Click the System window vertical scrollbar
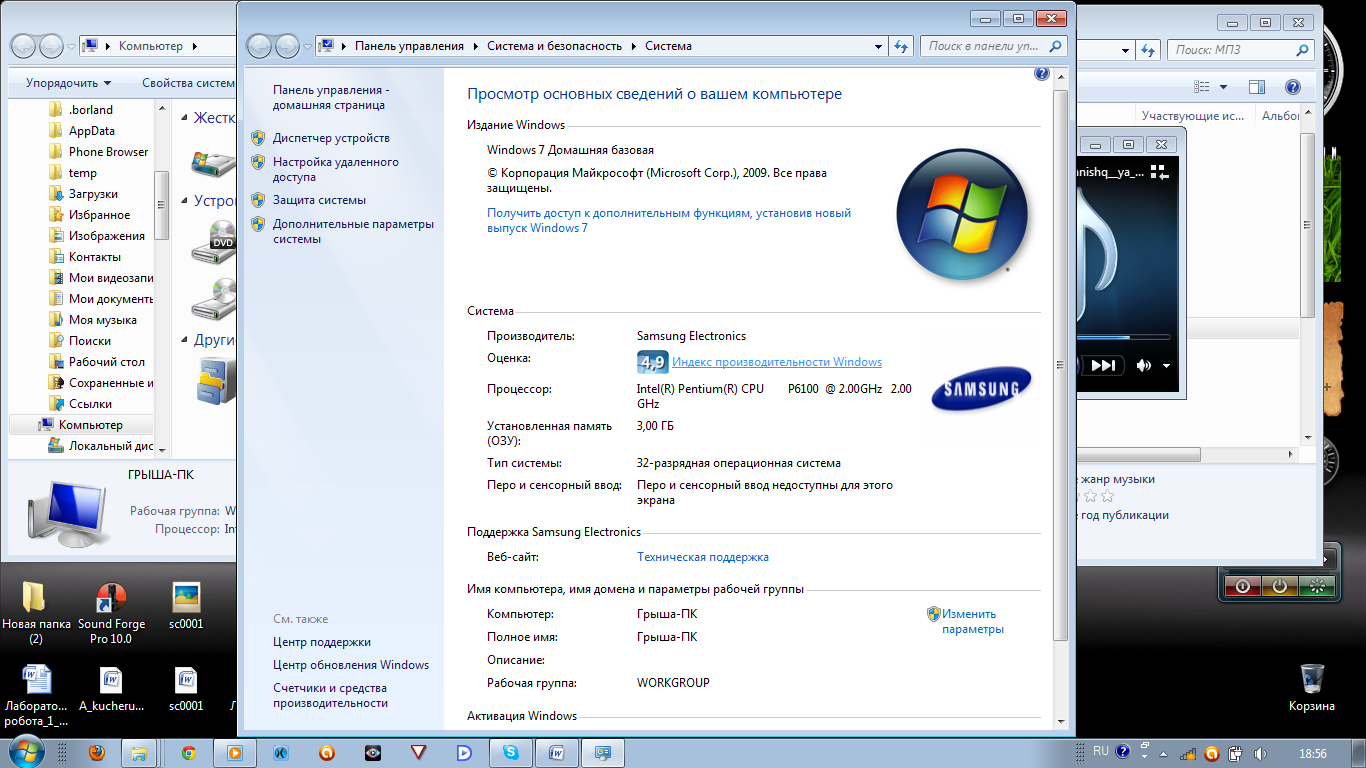Image resolution: width=1366 pixels, height=768 pixels. (1061, 365)
